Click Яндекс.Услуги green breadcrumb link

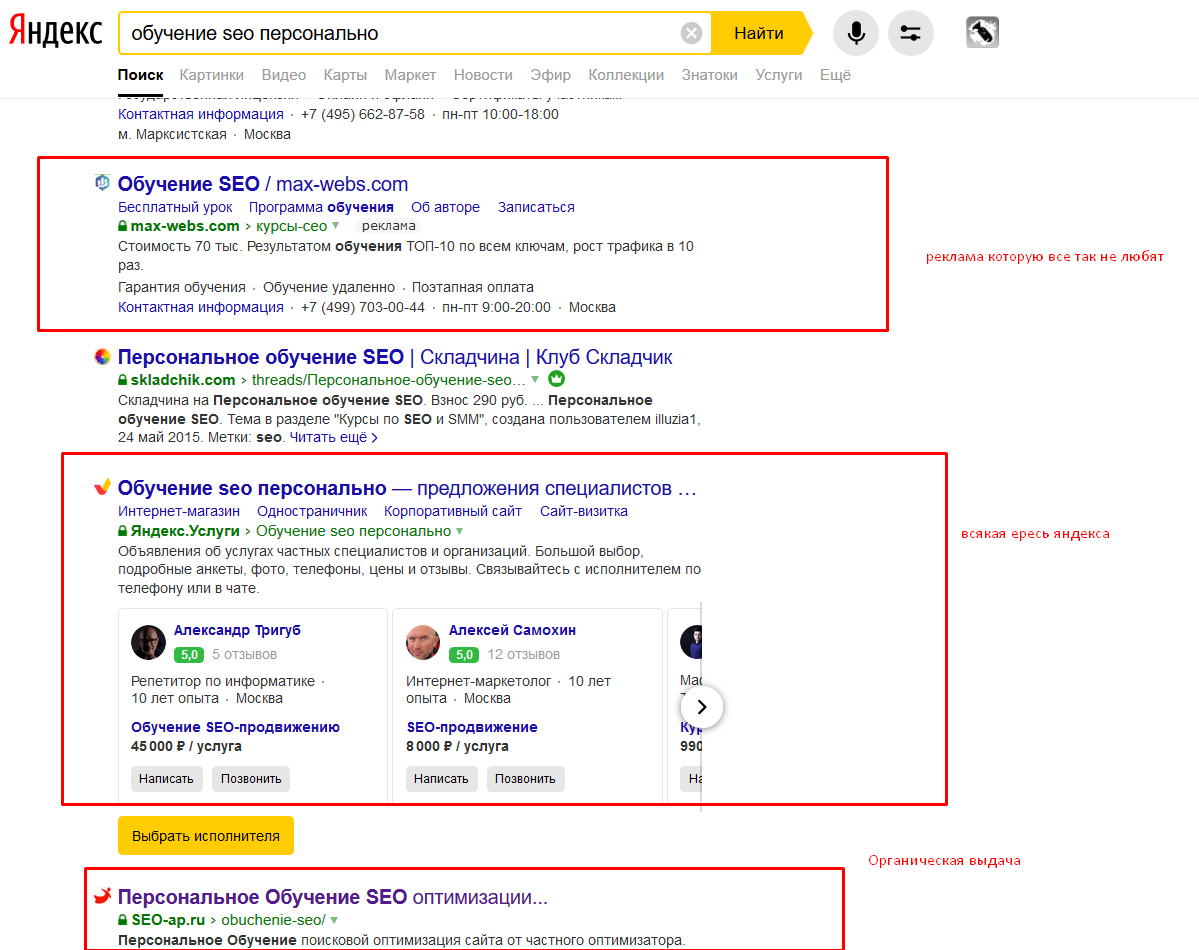[185, 531]
